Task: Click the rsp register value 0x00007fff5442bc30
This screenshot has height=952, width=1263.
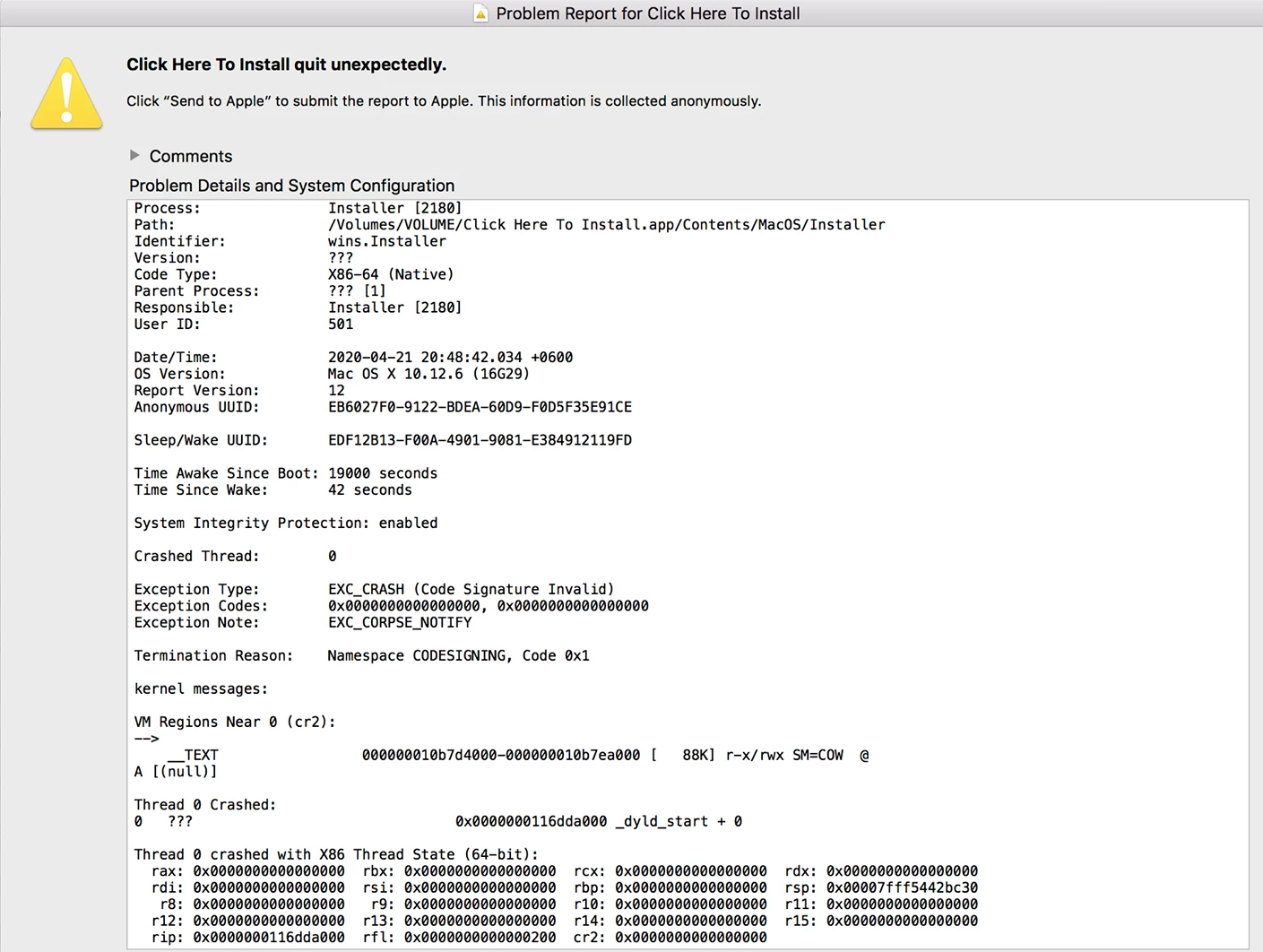Action: [902, 888]
